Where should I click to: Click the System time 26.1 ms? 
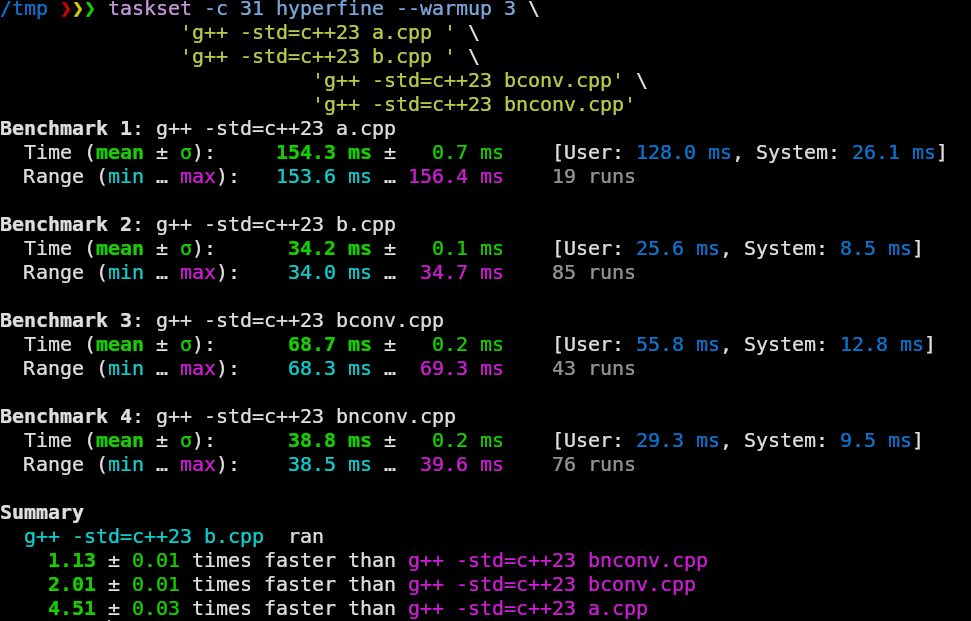[x=892, y=153]
